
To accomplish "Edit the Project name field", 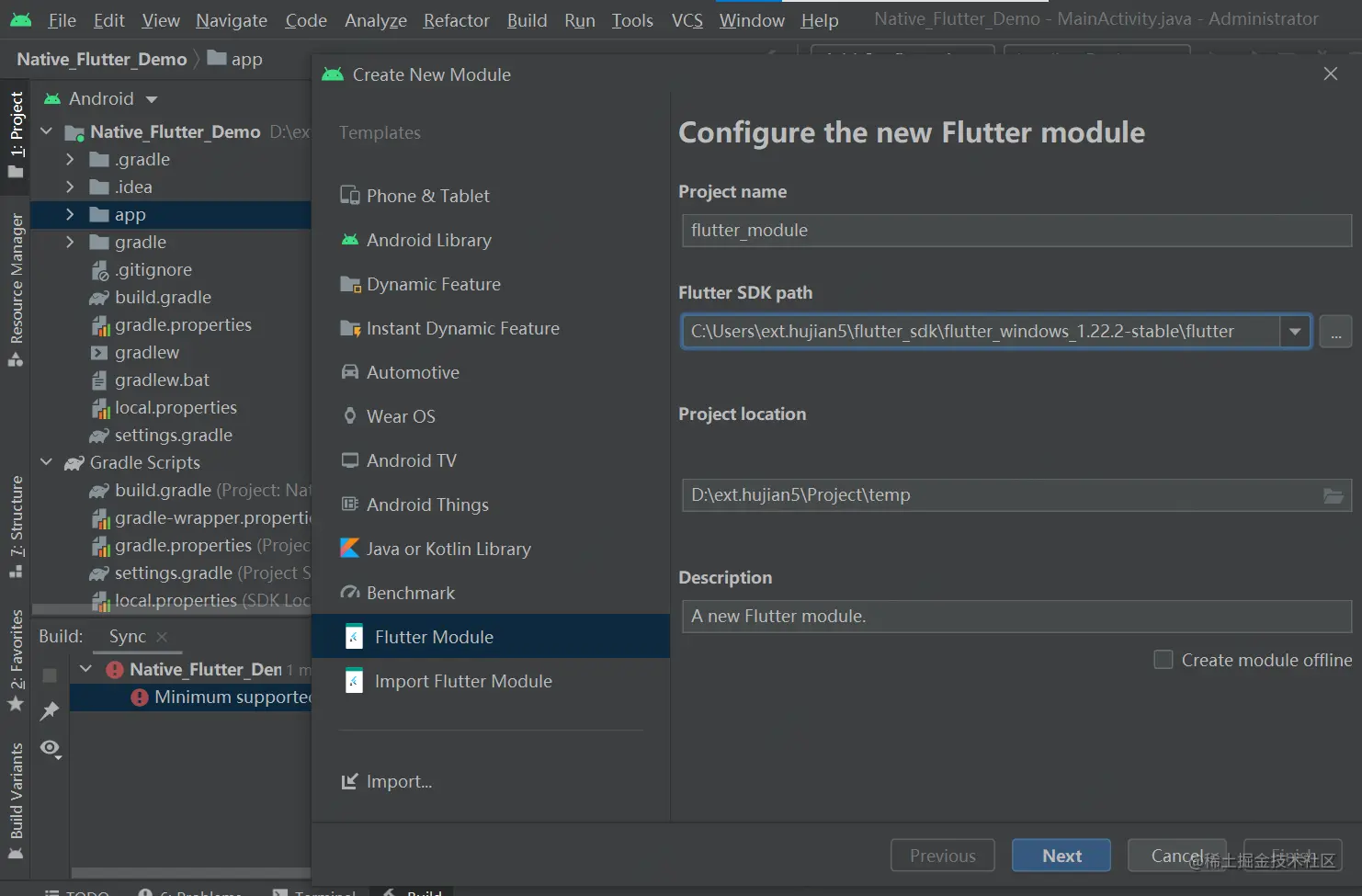I will [x=1016, y=231].
